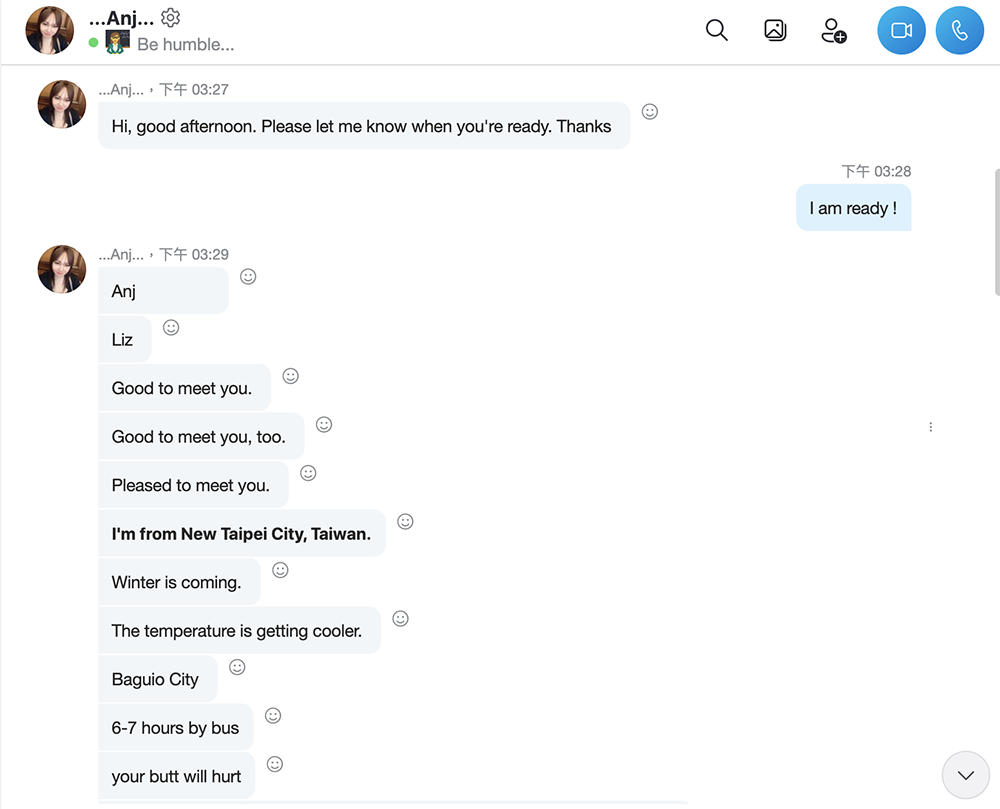
Task: Jump to latest messages using the down chevron
Action: (965, 774)
